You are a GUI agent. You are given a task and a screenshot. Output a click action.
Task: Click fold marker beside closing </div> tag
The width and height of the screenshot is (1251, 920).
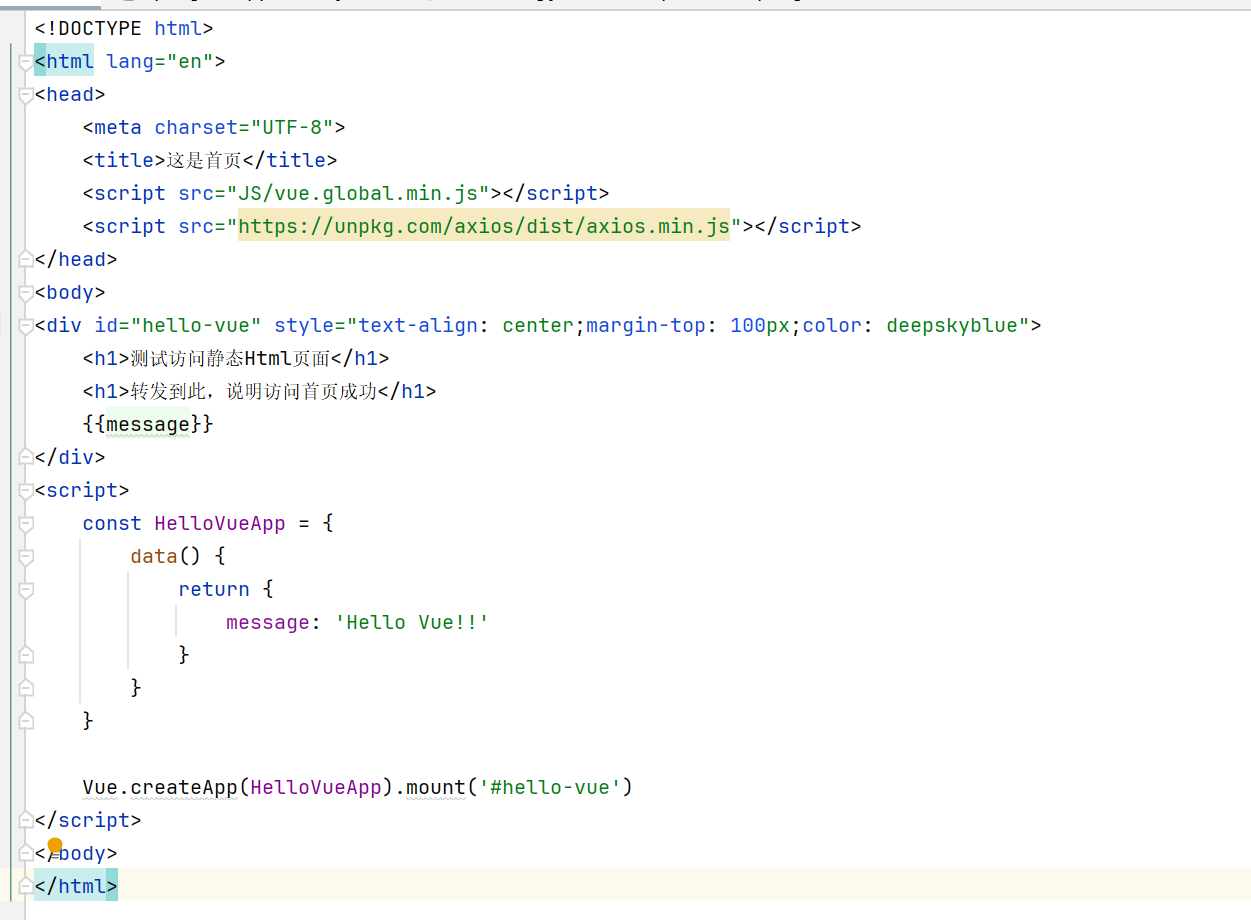[x=26, y=458]
